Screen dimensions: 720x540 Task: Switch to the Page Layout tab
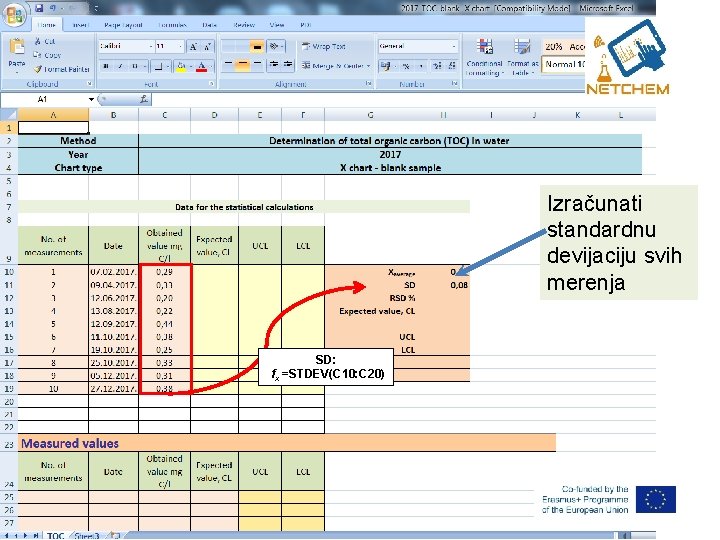(123, 25)
